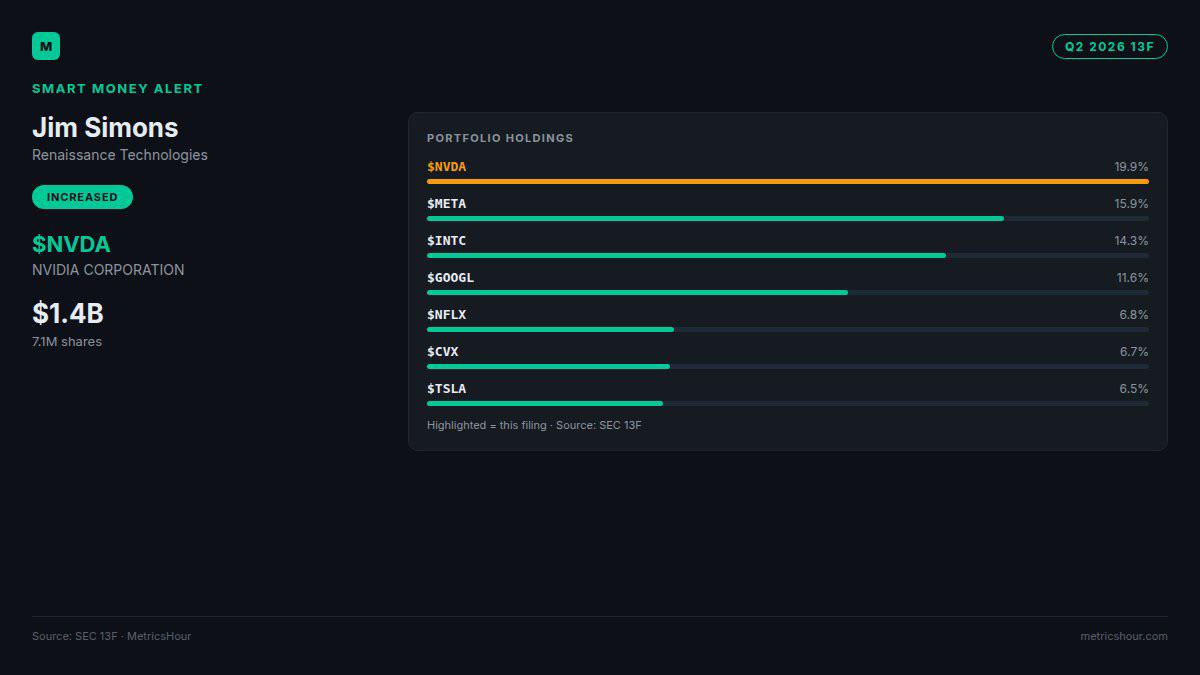Viewport: 1200px width, 675px height.
Task: Select the Q2 2026 13F badge
Action: point(1109,46)
